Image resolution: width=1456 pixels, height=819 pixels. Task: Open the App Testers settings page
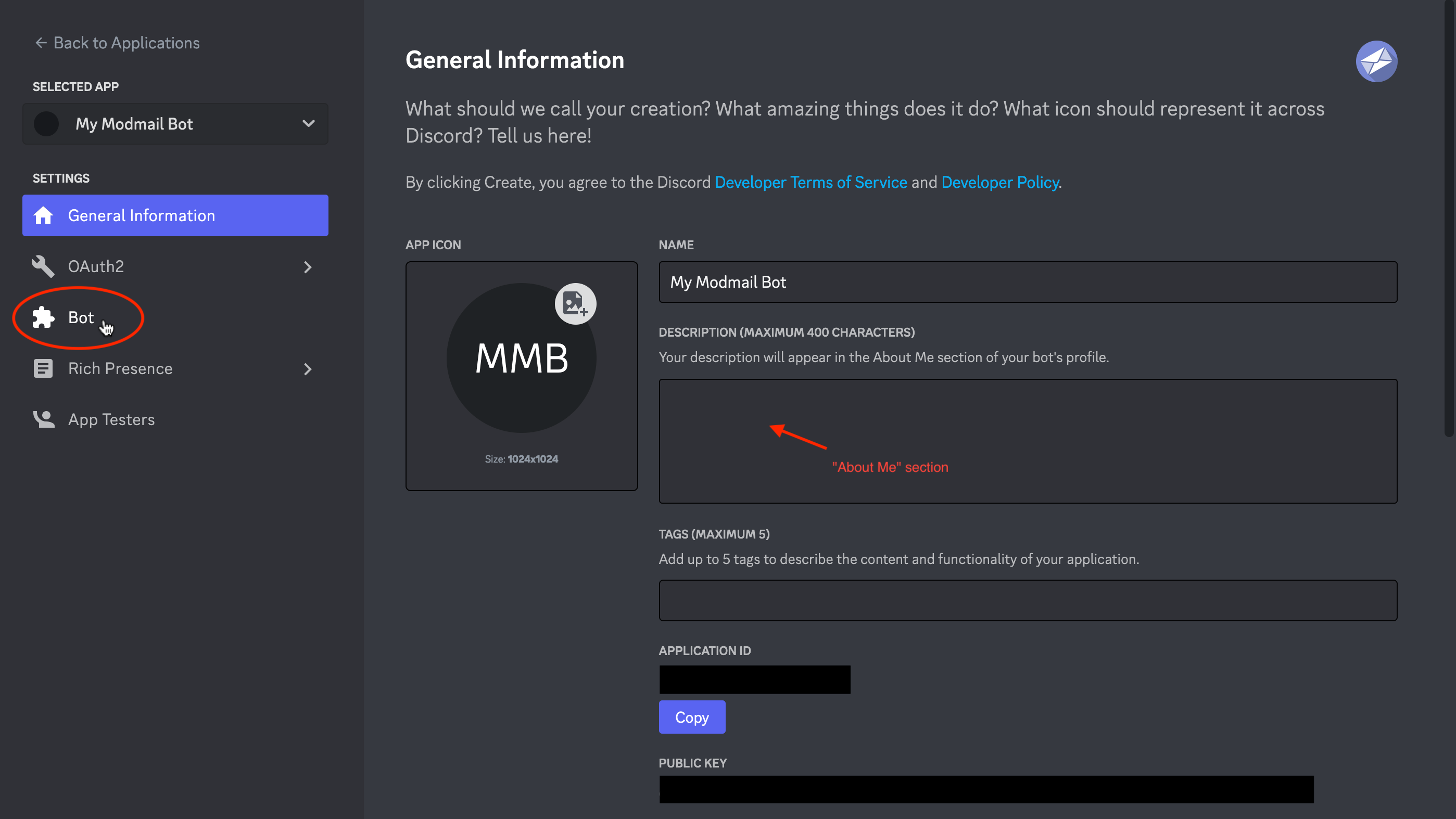pos(111,418)
